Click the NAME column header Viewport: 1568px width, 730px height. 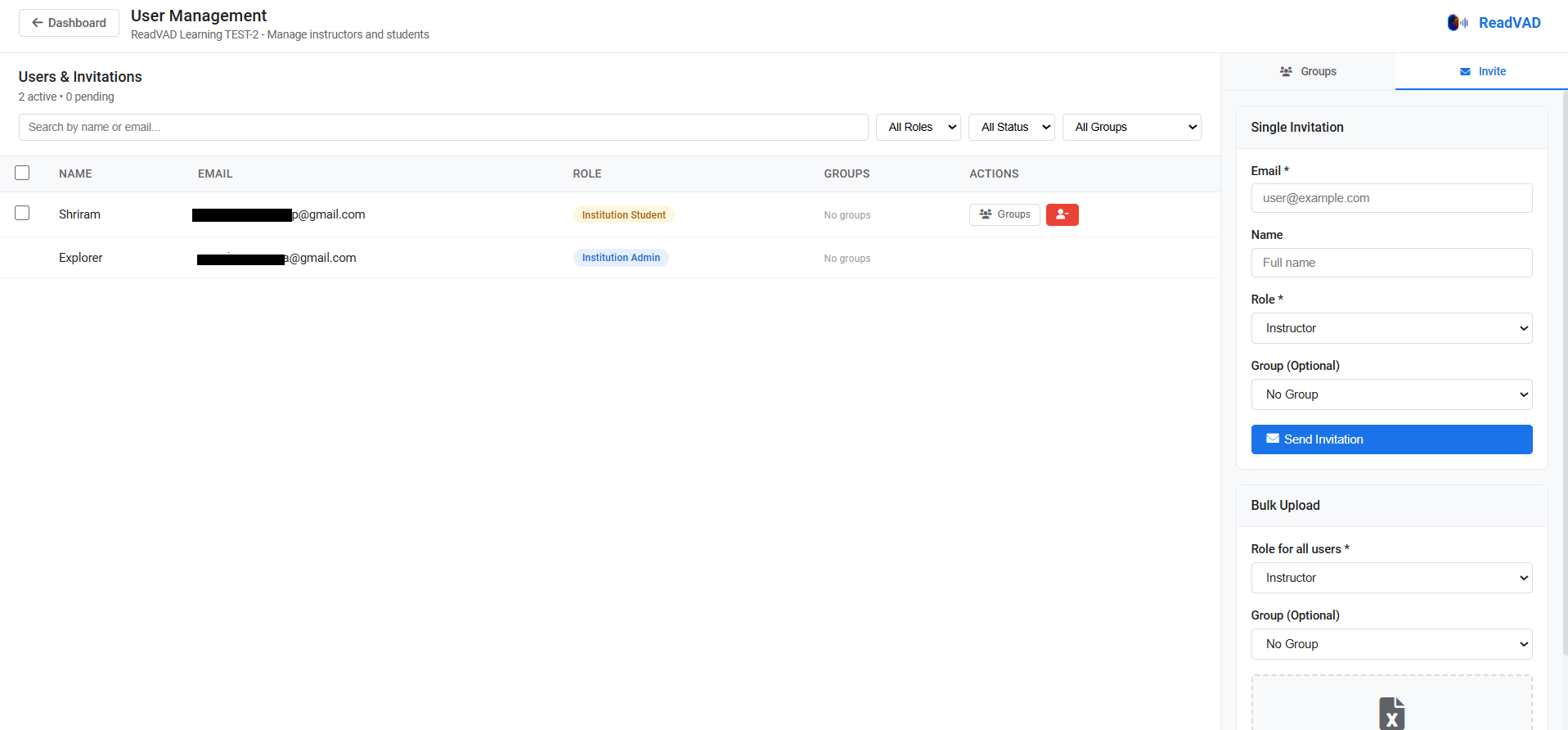coord(75,173)
